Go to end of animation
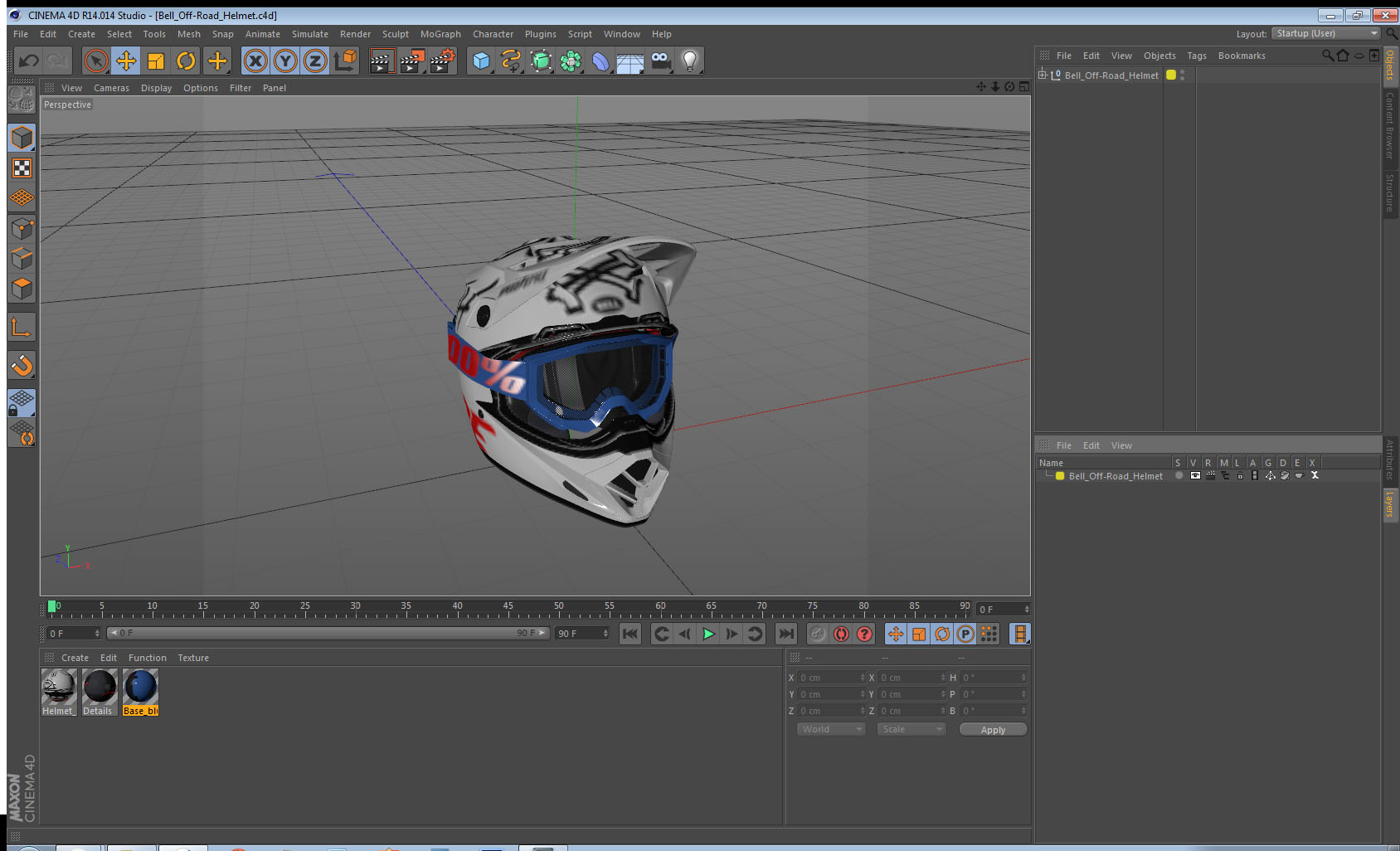This screenshot has width=1400, height=851. (785, 634)
